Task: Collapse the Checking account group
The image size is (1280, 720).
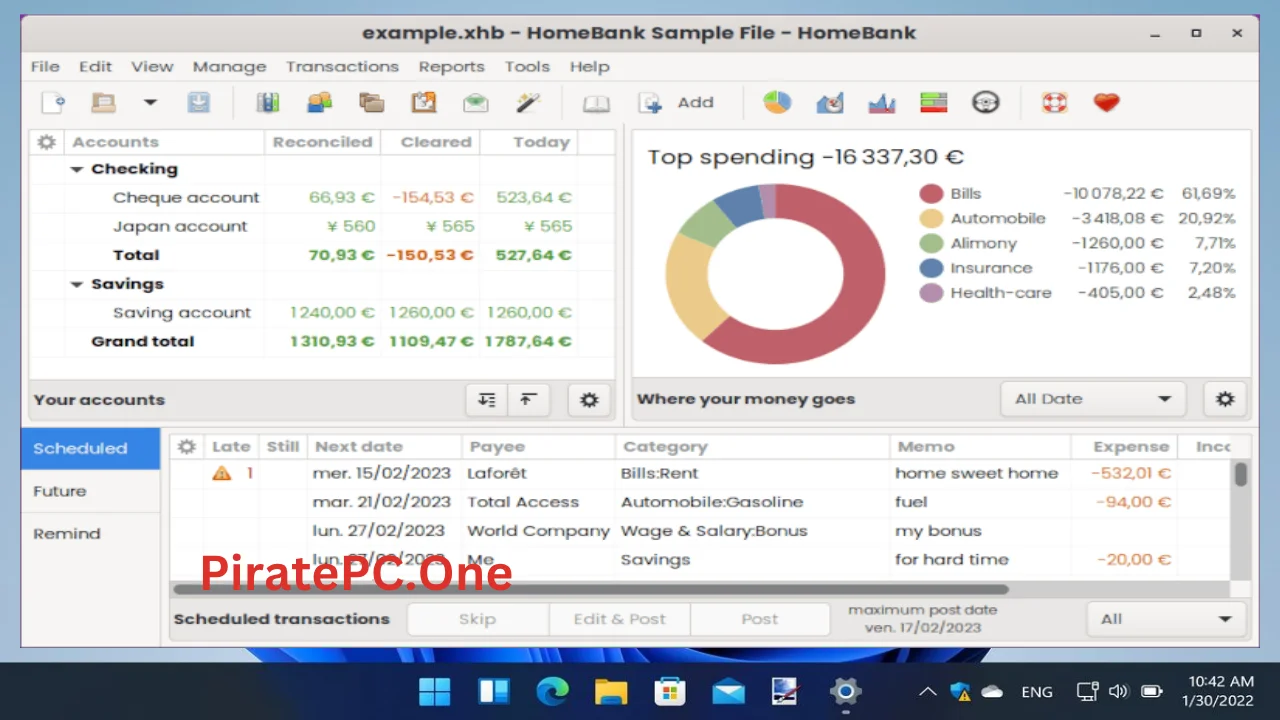Action: [77, 170]
